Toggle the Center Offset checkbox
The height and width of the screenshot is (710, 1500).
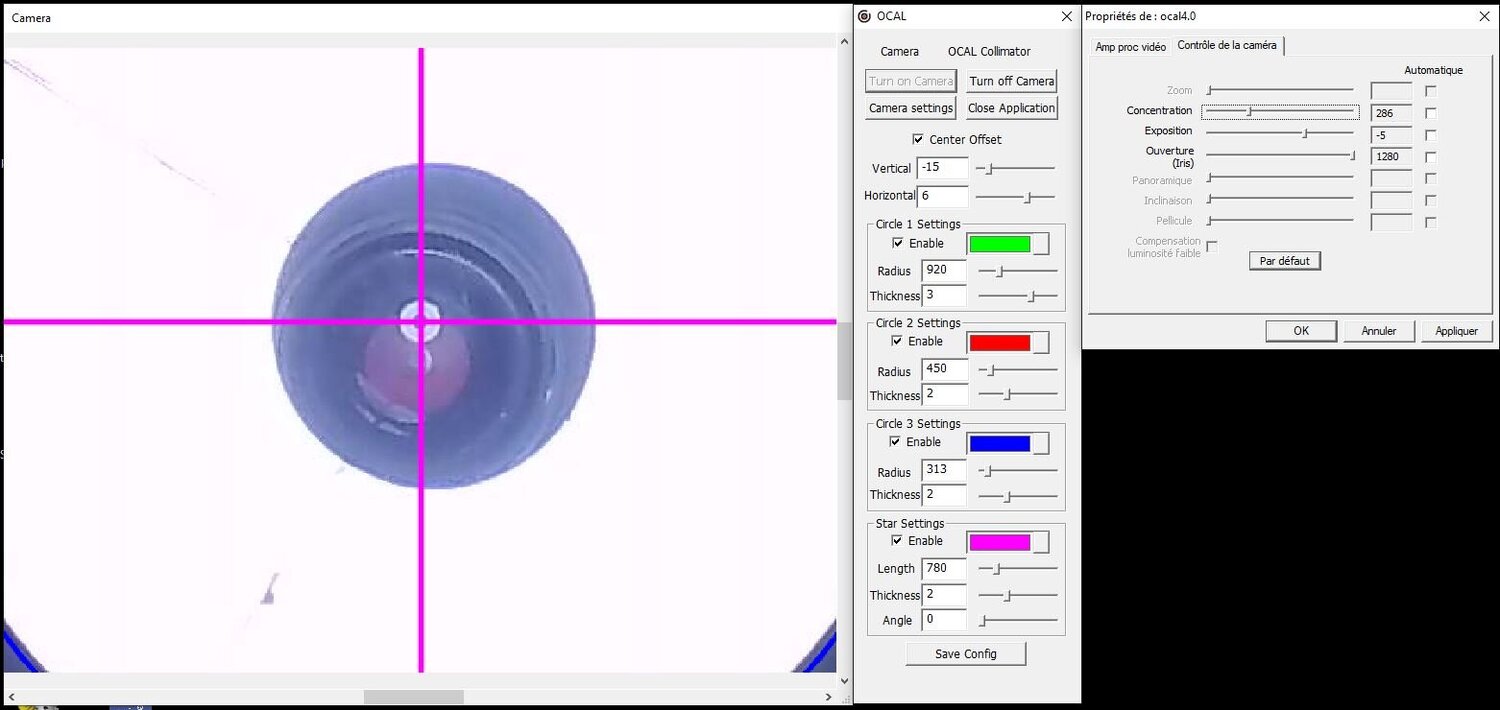tap(918, 139)
